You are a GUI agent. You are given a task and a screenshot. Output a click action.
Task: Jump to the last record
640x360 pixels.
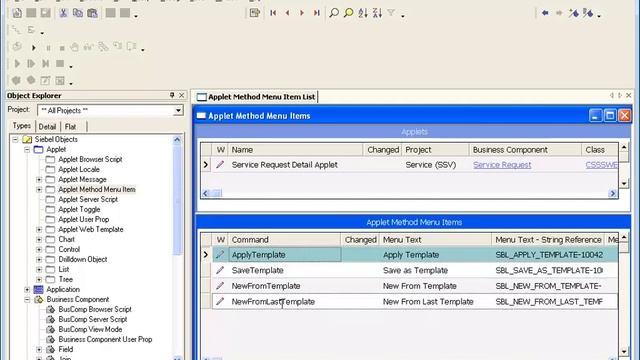317,13
